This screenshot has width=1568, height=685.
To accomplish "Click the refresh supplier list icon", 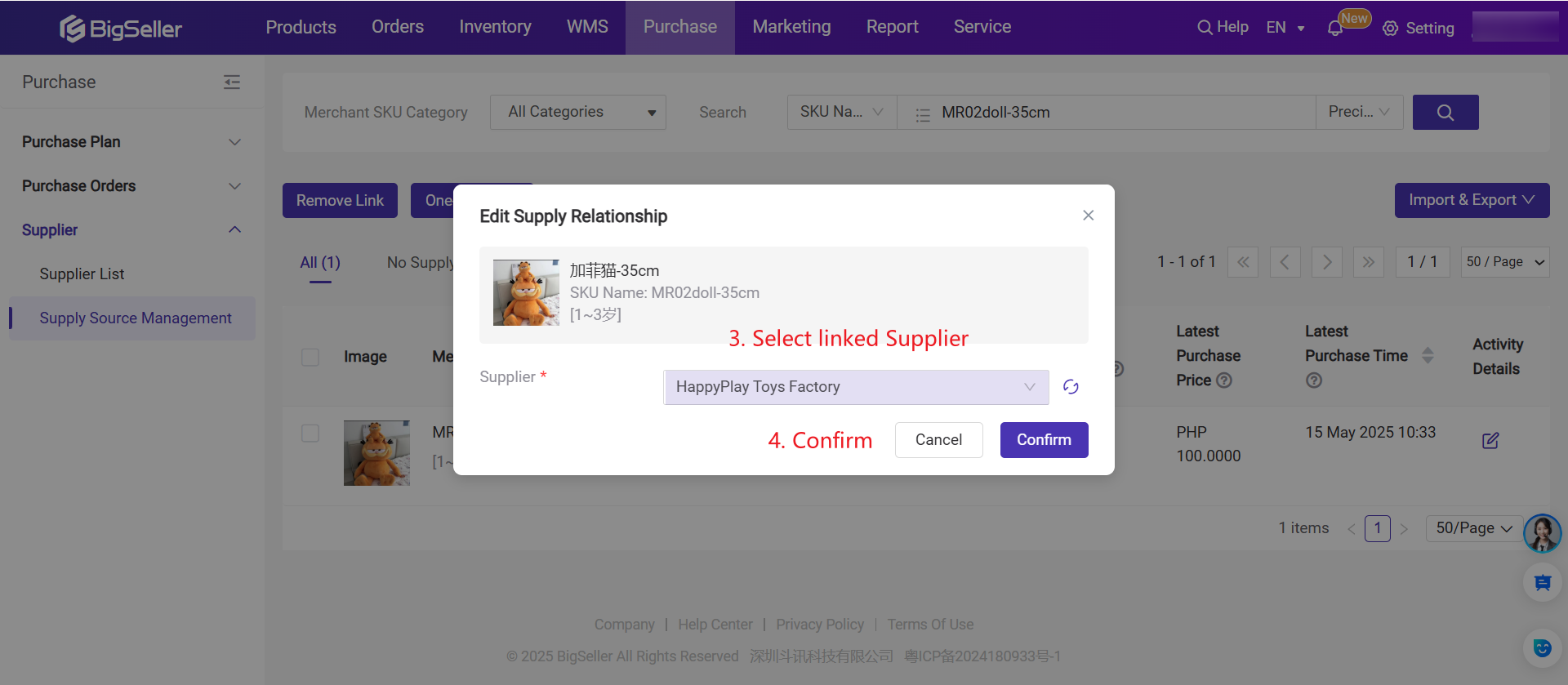I will point(1071,387).
